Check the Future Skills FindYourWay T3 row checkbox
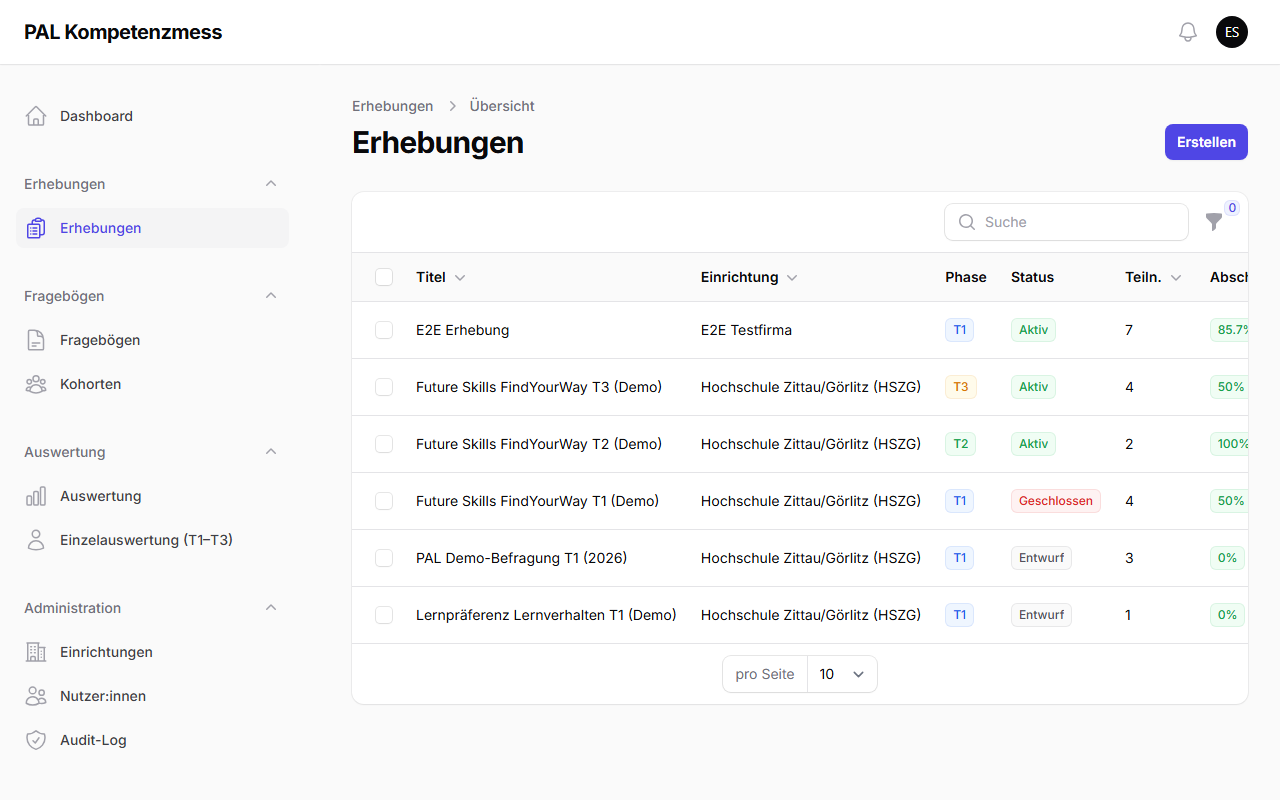Screen dimensions: 1280x800 coord(384,387)
